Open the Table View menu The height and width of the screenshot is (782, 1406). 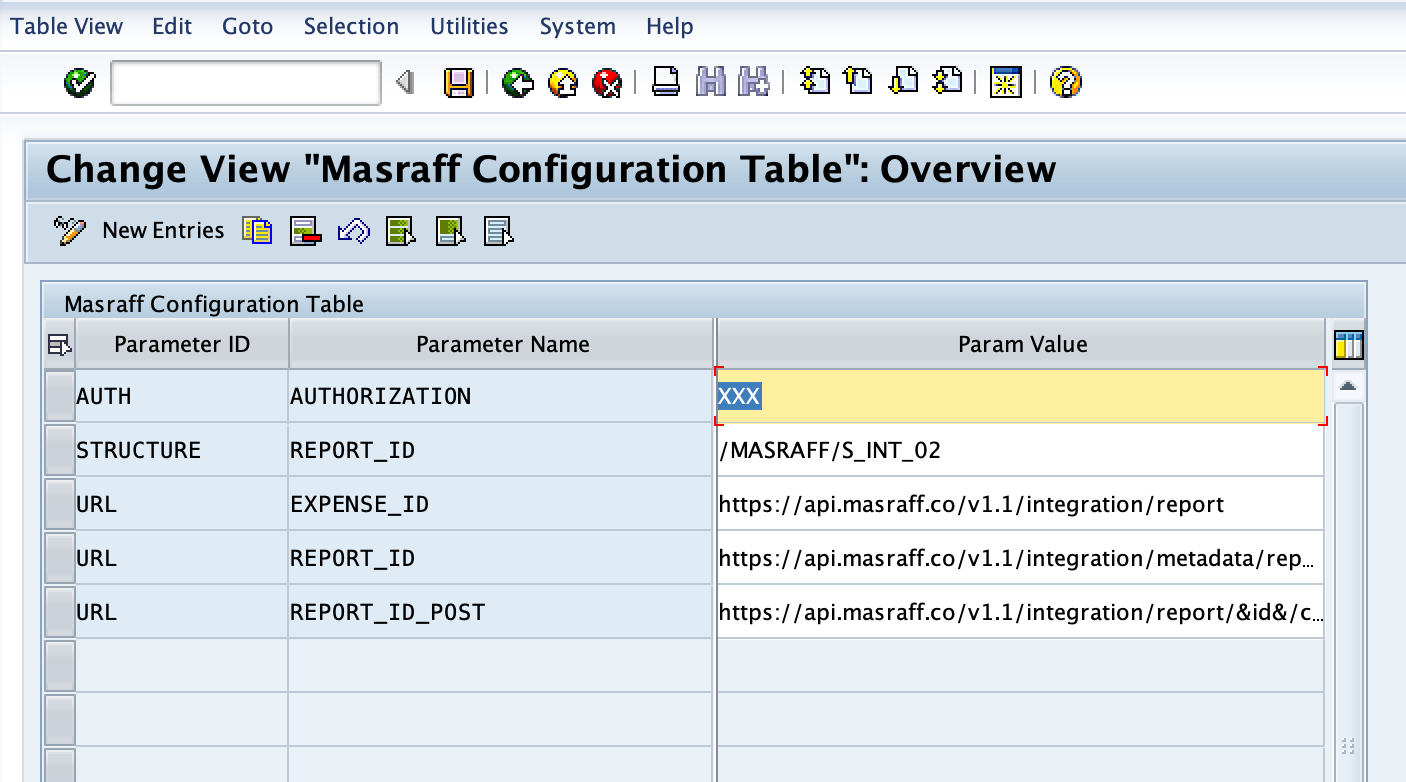(67, 27)
